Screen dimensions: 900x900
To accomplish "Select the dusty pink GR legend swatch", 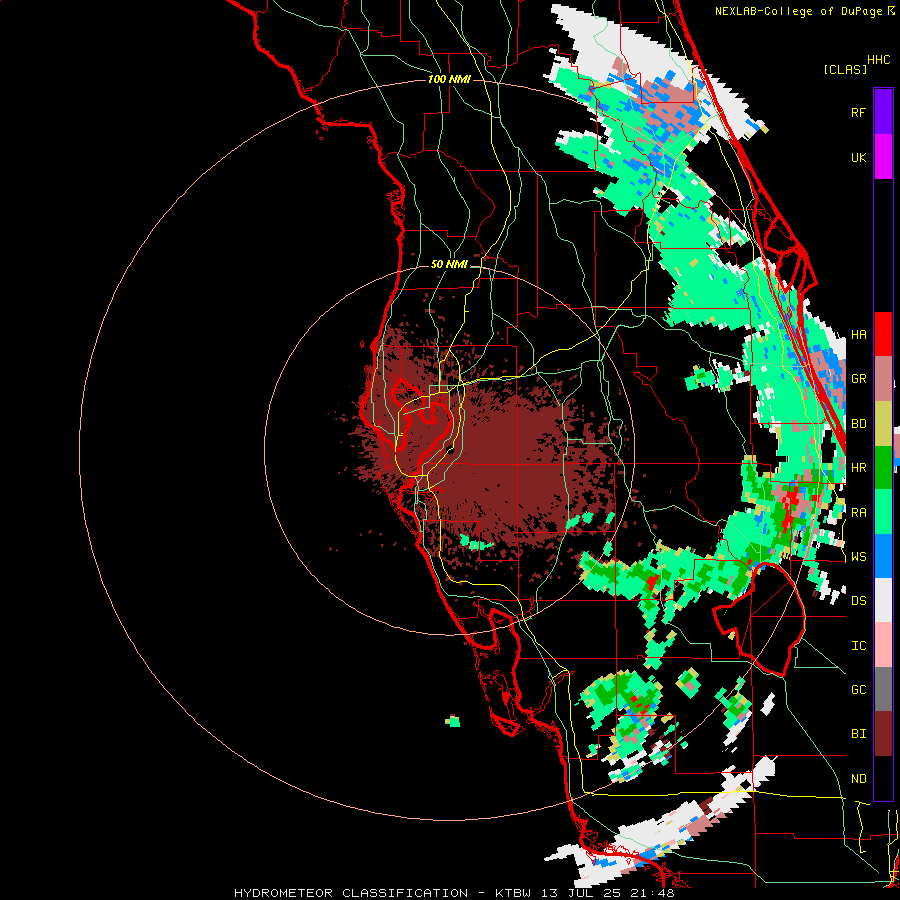I will point(883,379).
